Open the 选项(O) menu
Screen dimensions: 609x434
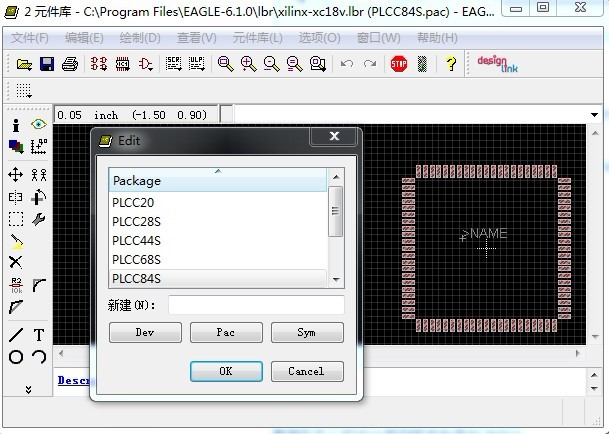pyautogui.click(x=319, y=38)
